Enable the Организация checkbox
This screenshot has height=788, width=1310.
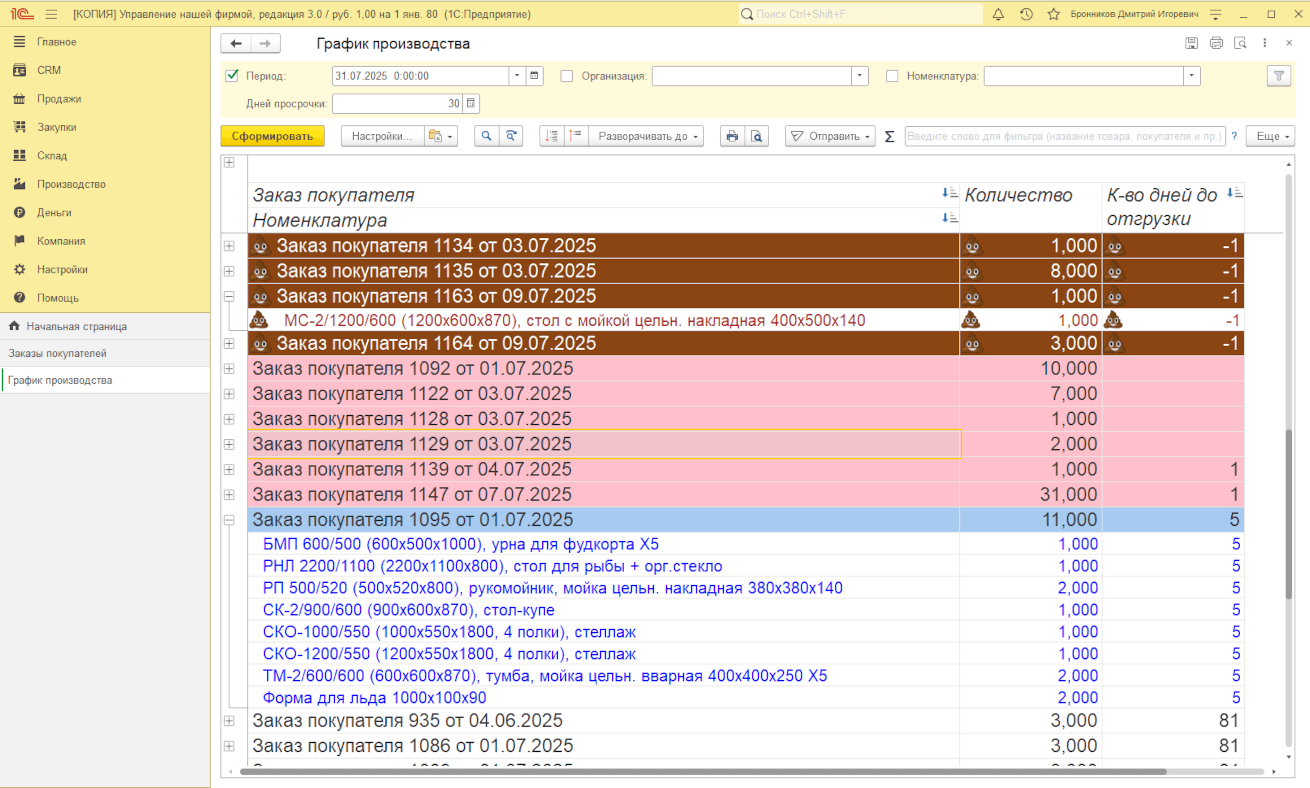(567, 75)
